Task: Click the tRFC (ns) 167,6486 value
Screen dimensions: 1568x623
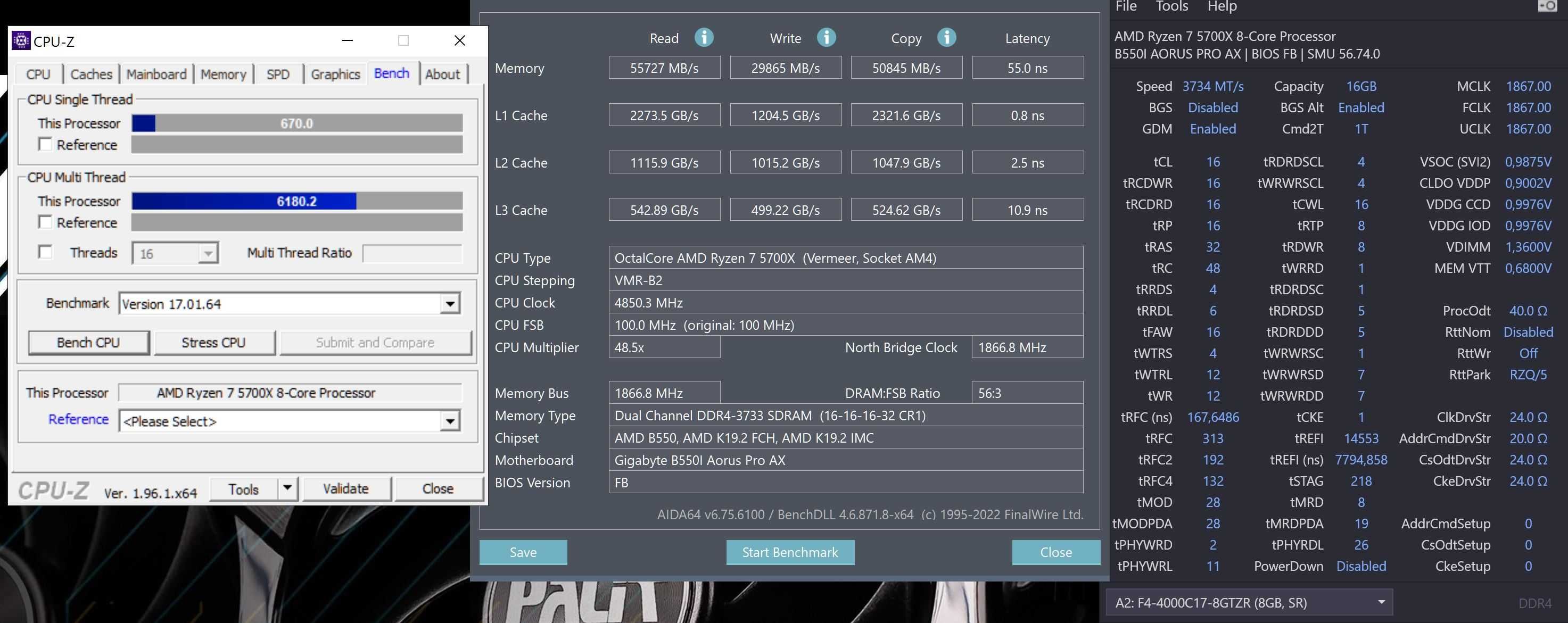Action: (x=1212, y=417)
